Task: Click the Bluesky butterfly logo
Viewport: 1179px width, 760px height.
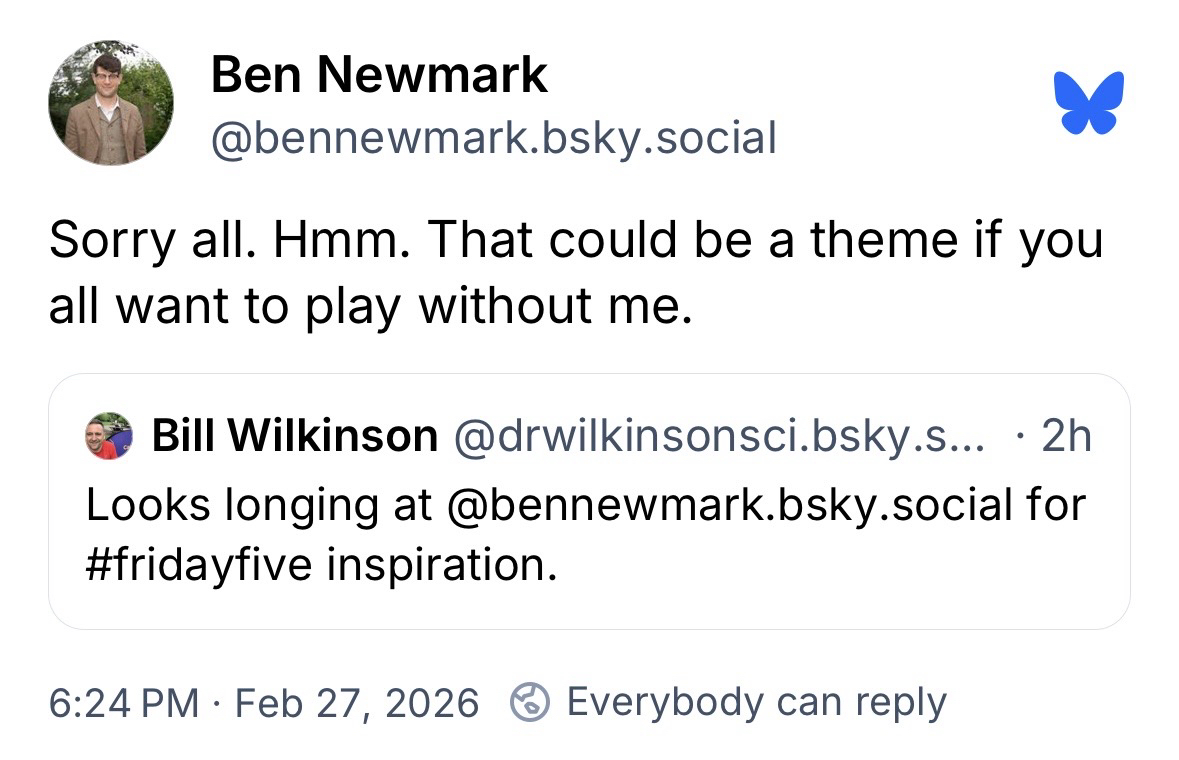Action: click(1089, 102)
